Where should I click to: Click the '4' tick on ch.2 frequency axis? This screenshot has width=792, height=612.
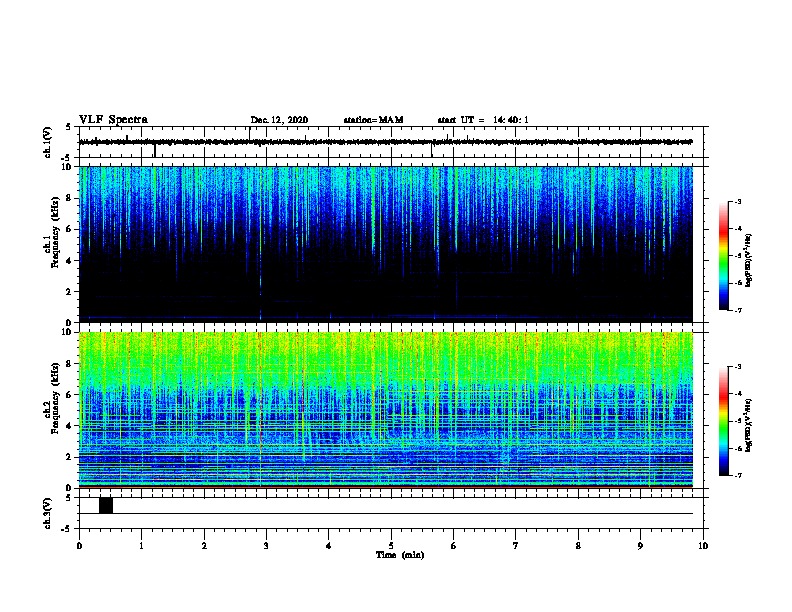tap(69, 426)
